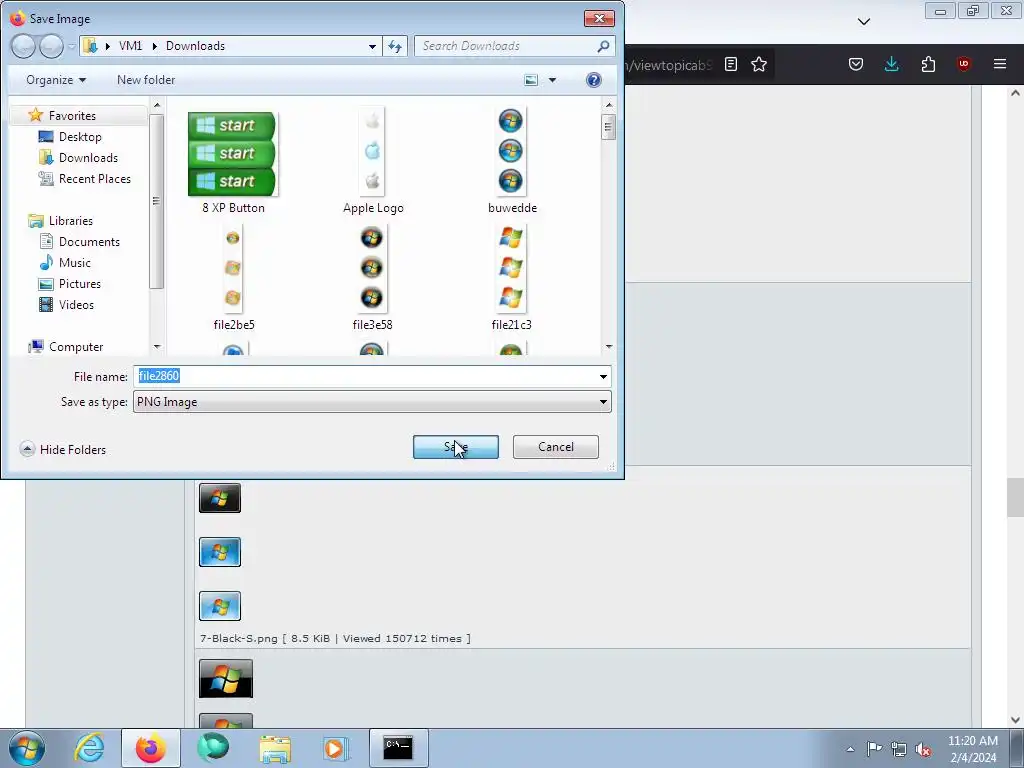Click the Search Downloads field

514,46
